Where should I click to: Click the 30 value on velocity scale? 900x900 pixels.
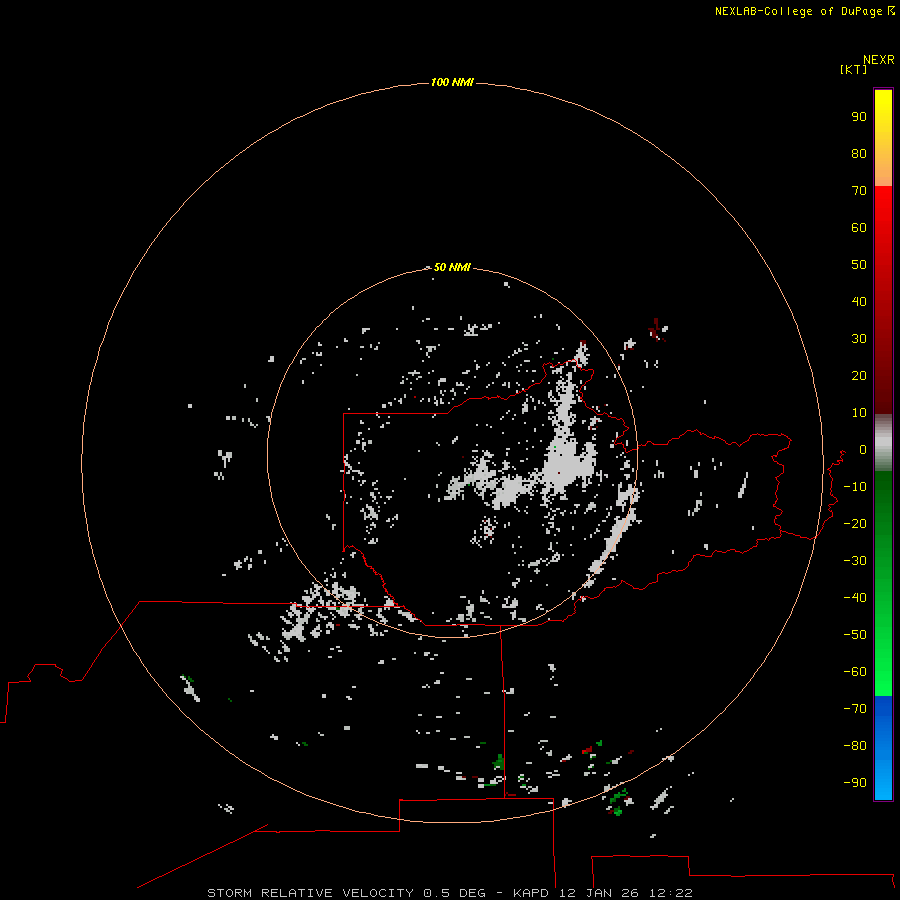tap(859, 339)
